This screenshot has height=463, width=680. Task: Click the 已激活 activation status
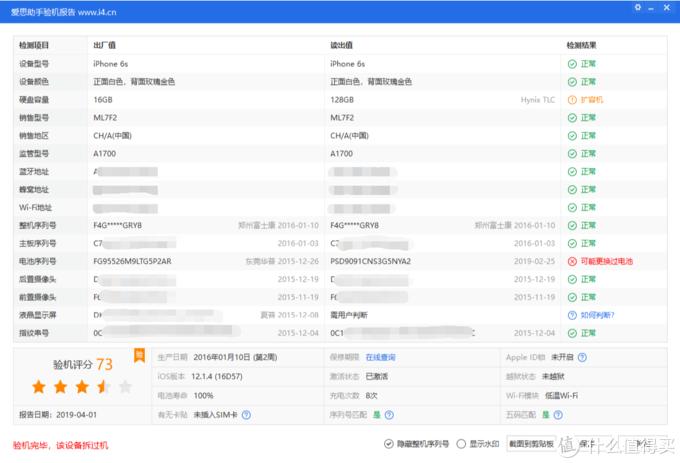tap(376, 376)
